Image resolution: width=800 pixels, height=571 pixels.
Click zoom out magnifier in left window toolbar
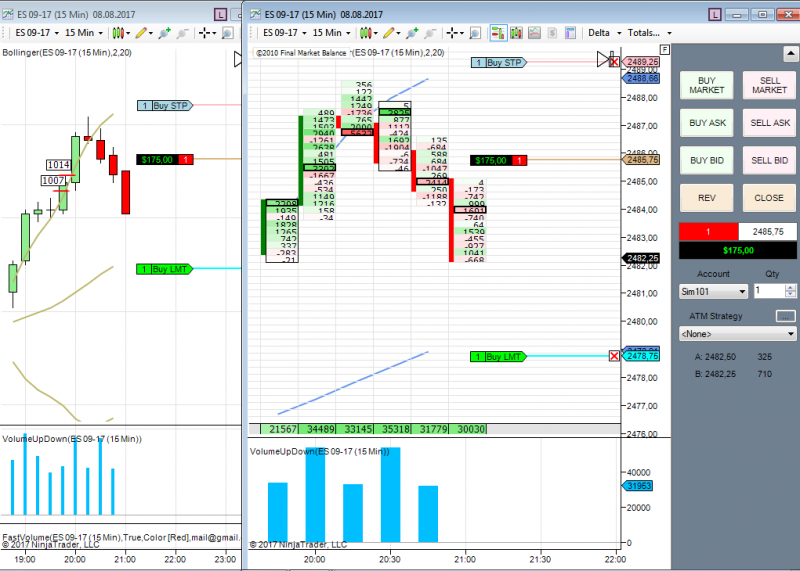tap(182, 33)
